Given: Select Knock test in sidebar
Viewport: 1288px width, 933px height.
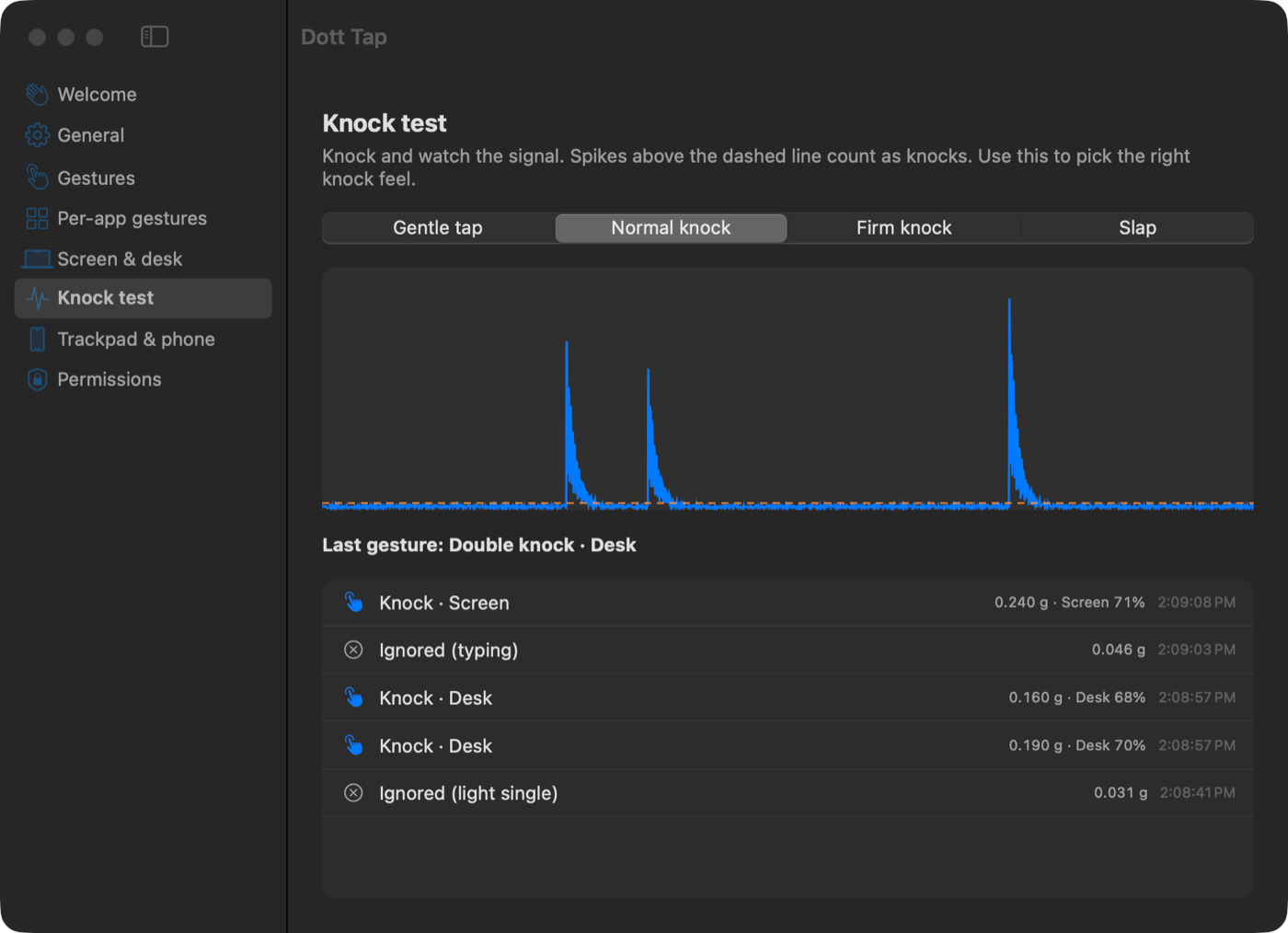Looking at the screenshot, I should click(144, 298).
